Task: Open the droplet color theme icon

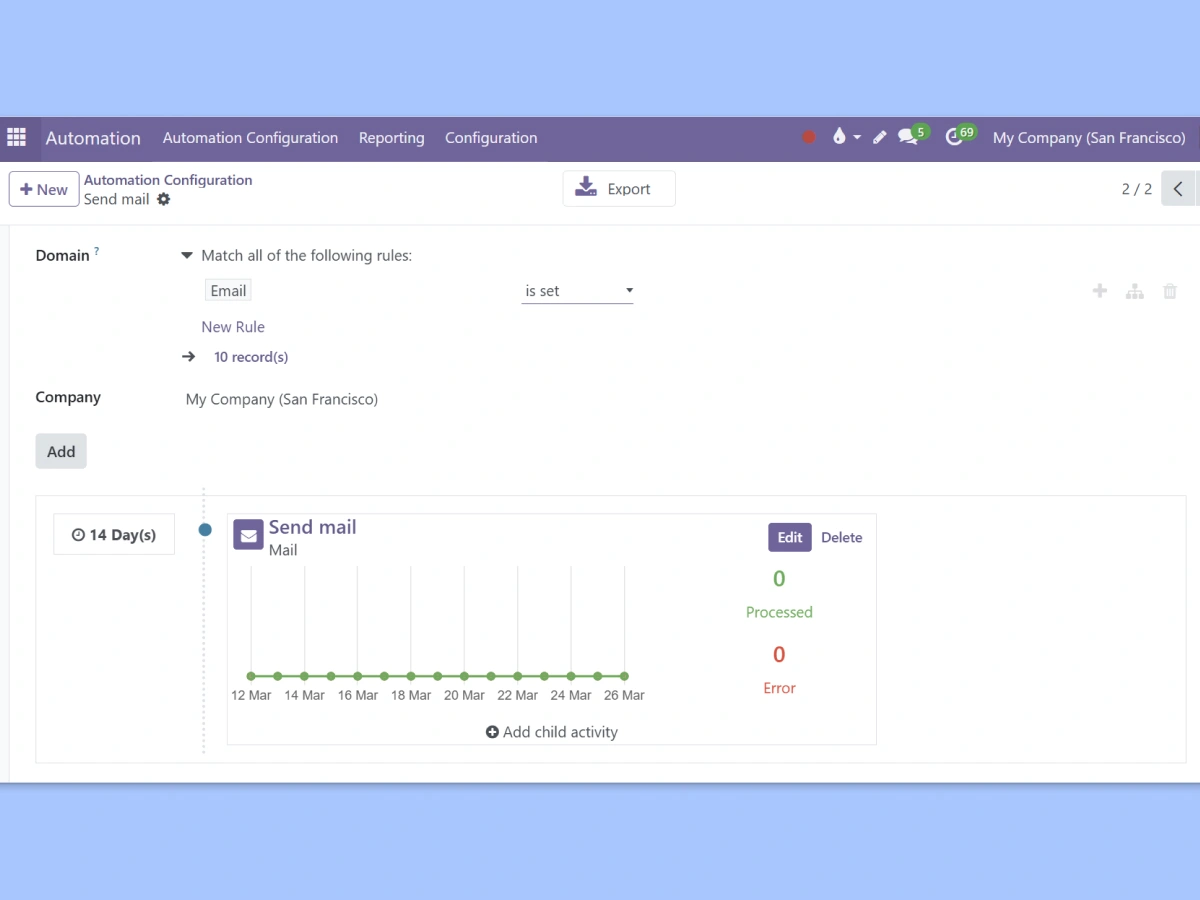Action: tap(839, 138)
